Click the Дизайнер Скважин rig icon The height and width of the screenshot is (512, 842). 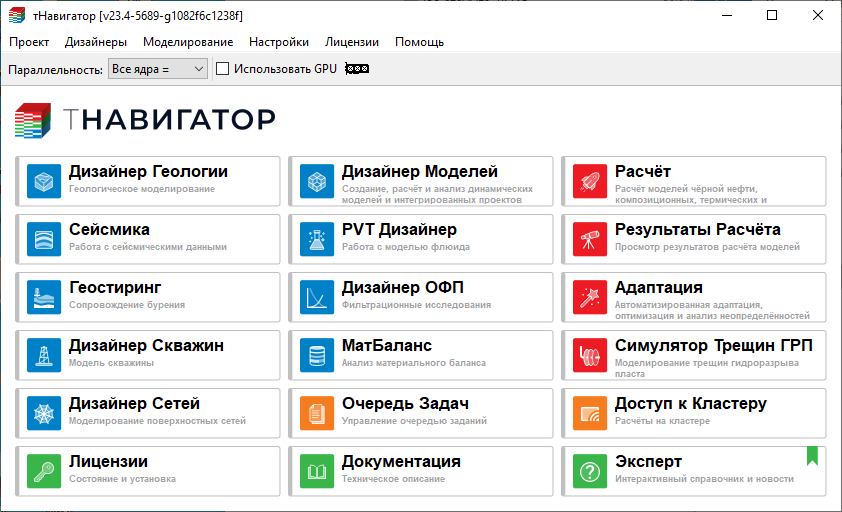pos(43,355)
